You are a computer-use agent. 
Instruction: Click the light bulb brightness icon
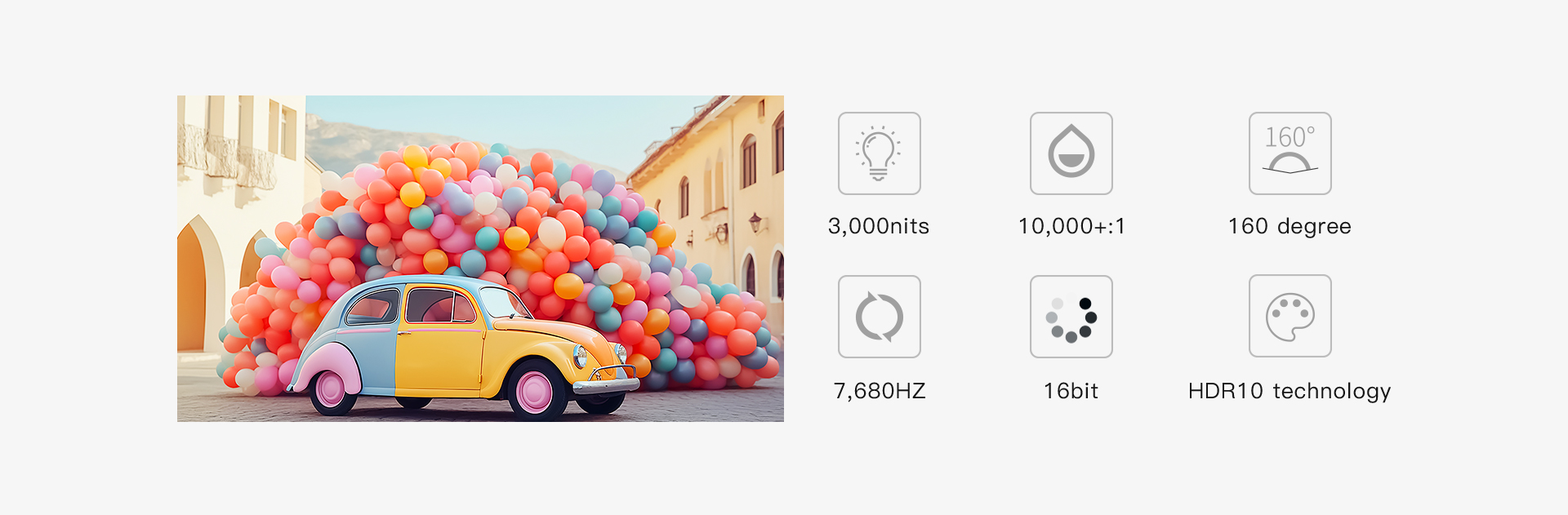coord(880,153)
